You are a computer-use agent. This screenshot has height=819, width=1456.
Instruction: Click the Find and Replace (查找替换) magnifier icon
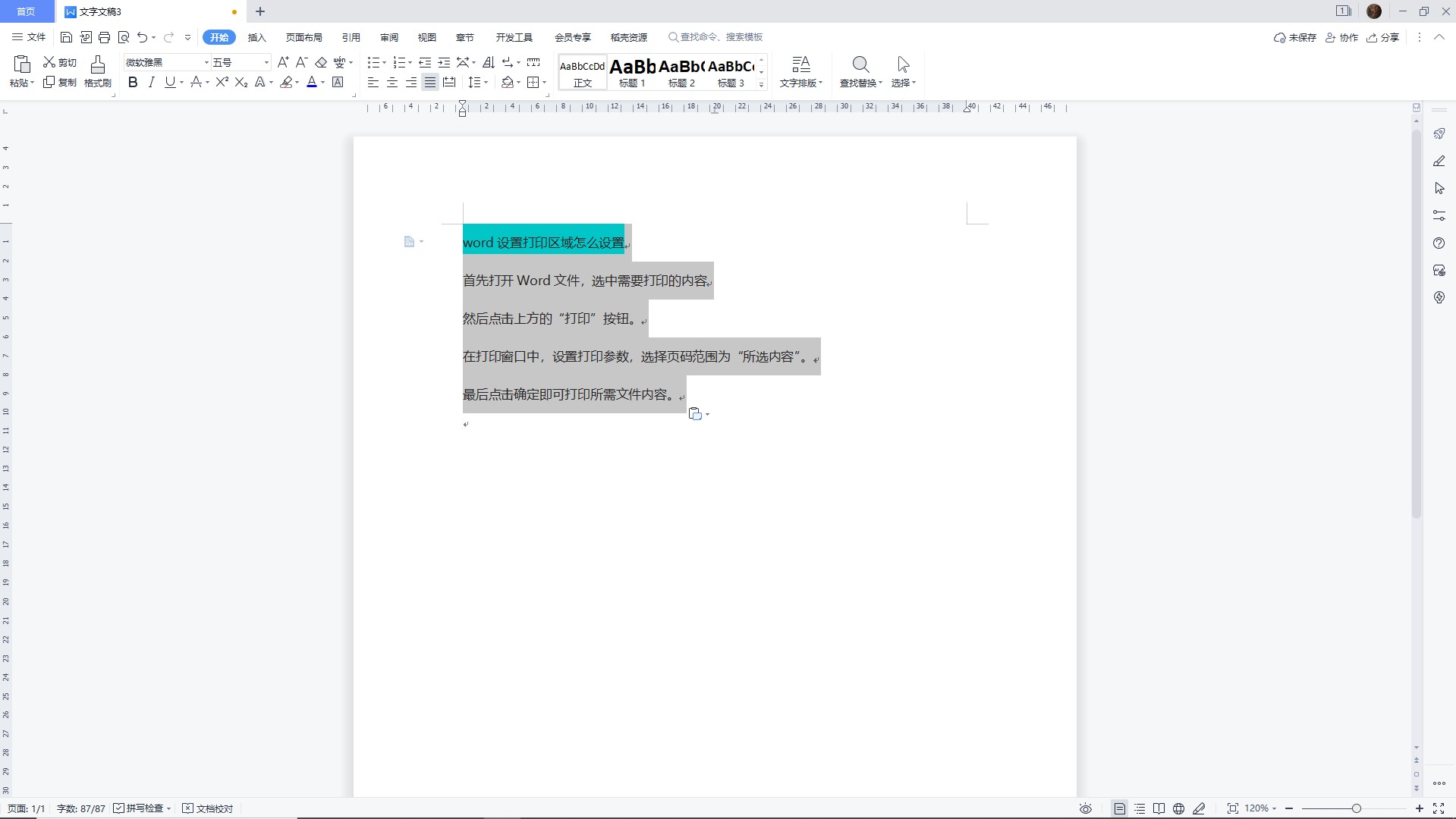pos(860,65)
